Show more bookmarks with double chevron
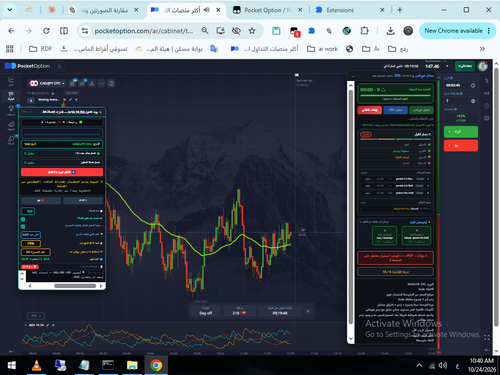This screenshot has height=375, width=500. pos(482,49)
